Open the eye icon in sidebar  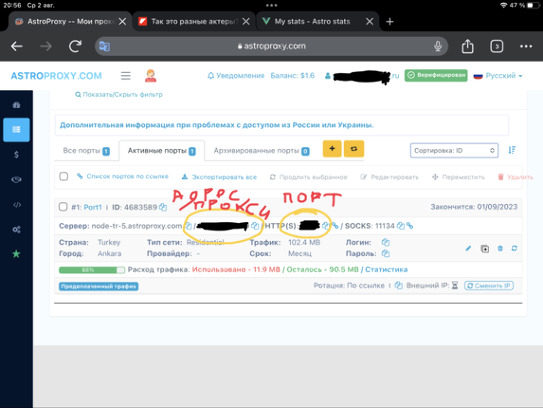pyautogui.click(x=16, y=179)
